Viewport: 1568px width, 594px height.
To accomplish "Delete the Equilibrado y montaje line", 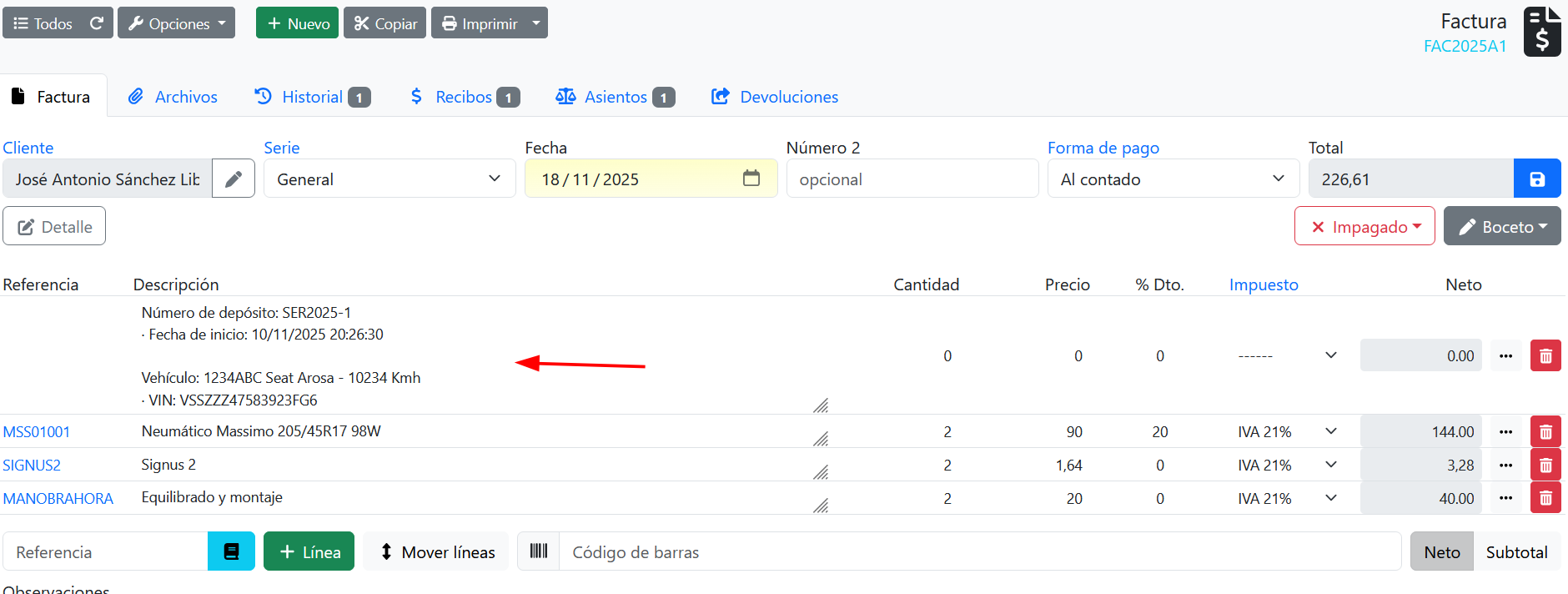I will [x=1545, y=499].
